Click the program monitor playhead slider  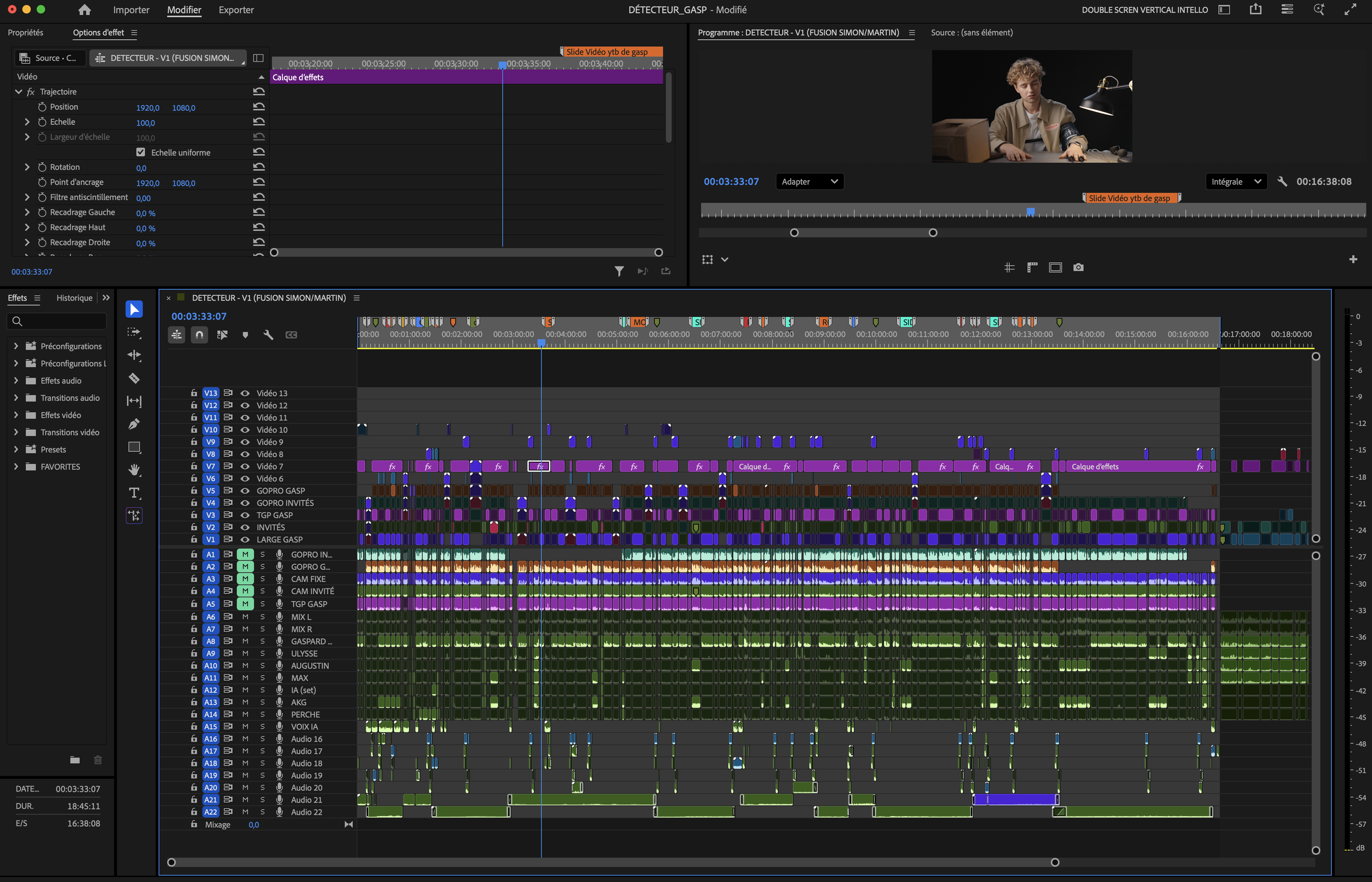tap(1031, 212)
